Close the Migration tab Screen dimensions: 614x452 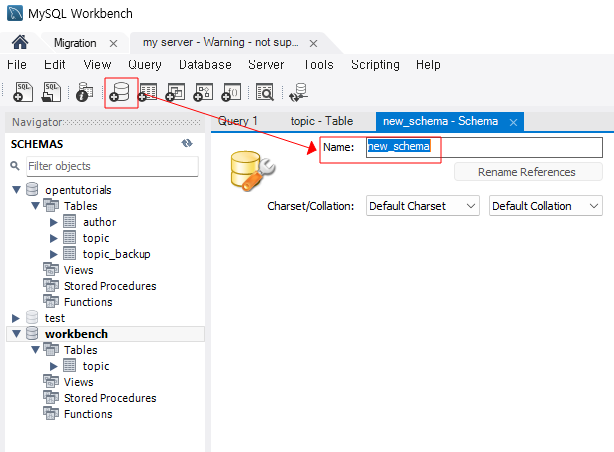113,43
